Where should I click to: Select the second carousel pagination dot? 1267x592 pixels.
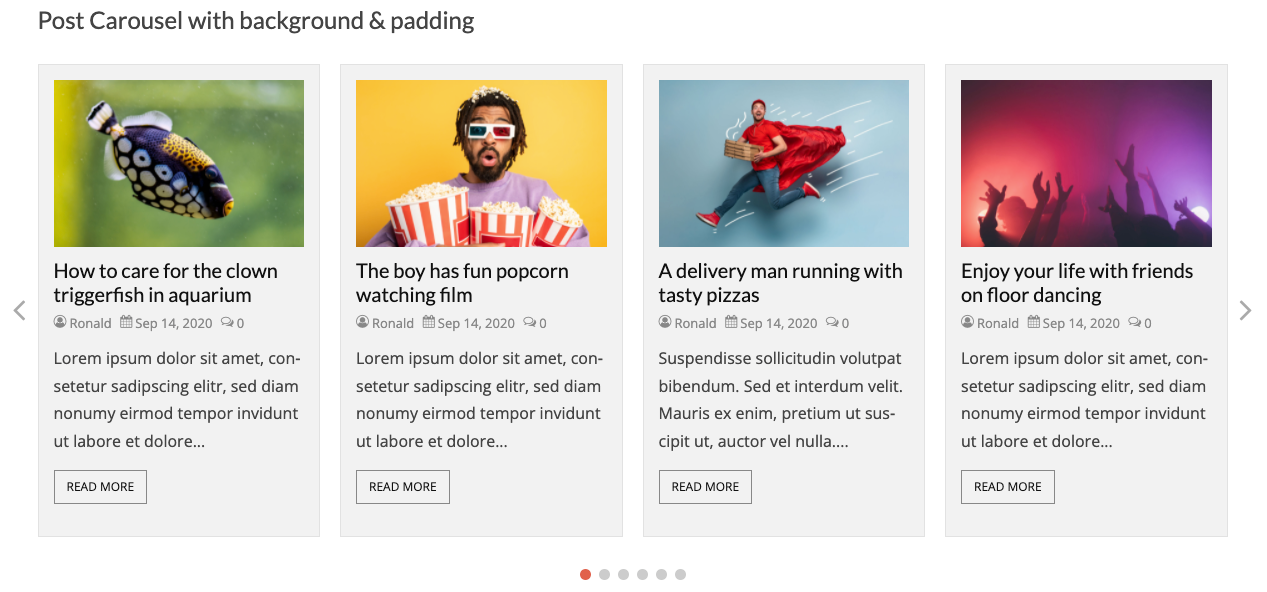[x=604, y=574]
